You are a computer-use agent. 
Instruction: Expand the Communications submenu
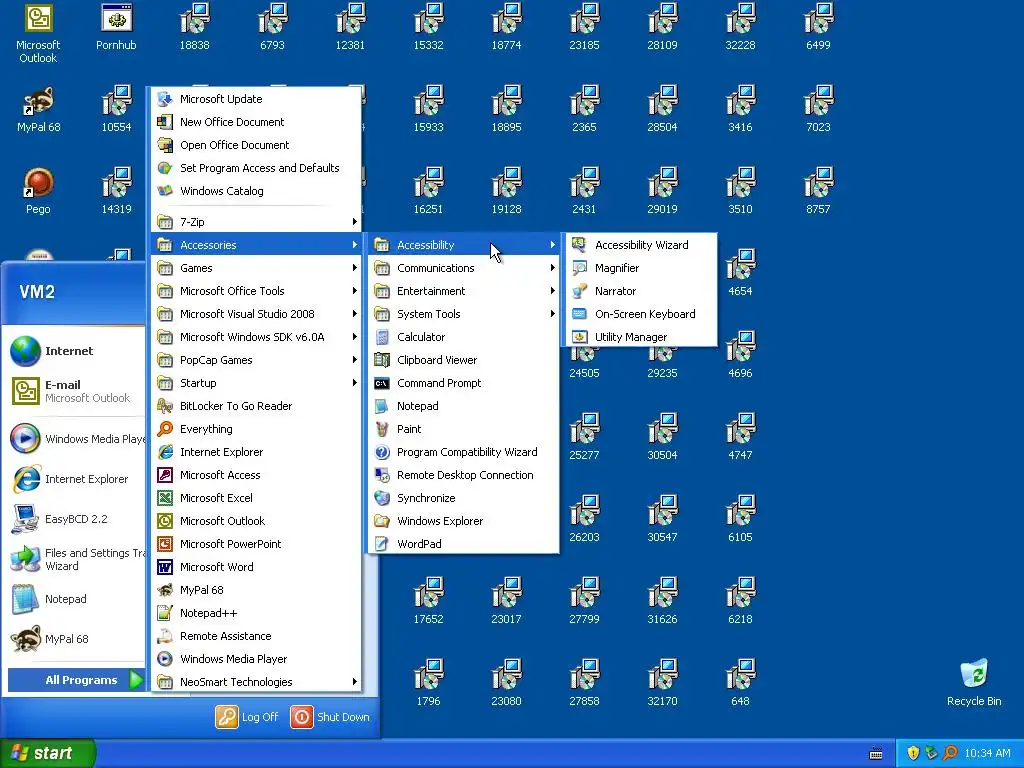(464, 268)
